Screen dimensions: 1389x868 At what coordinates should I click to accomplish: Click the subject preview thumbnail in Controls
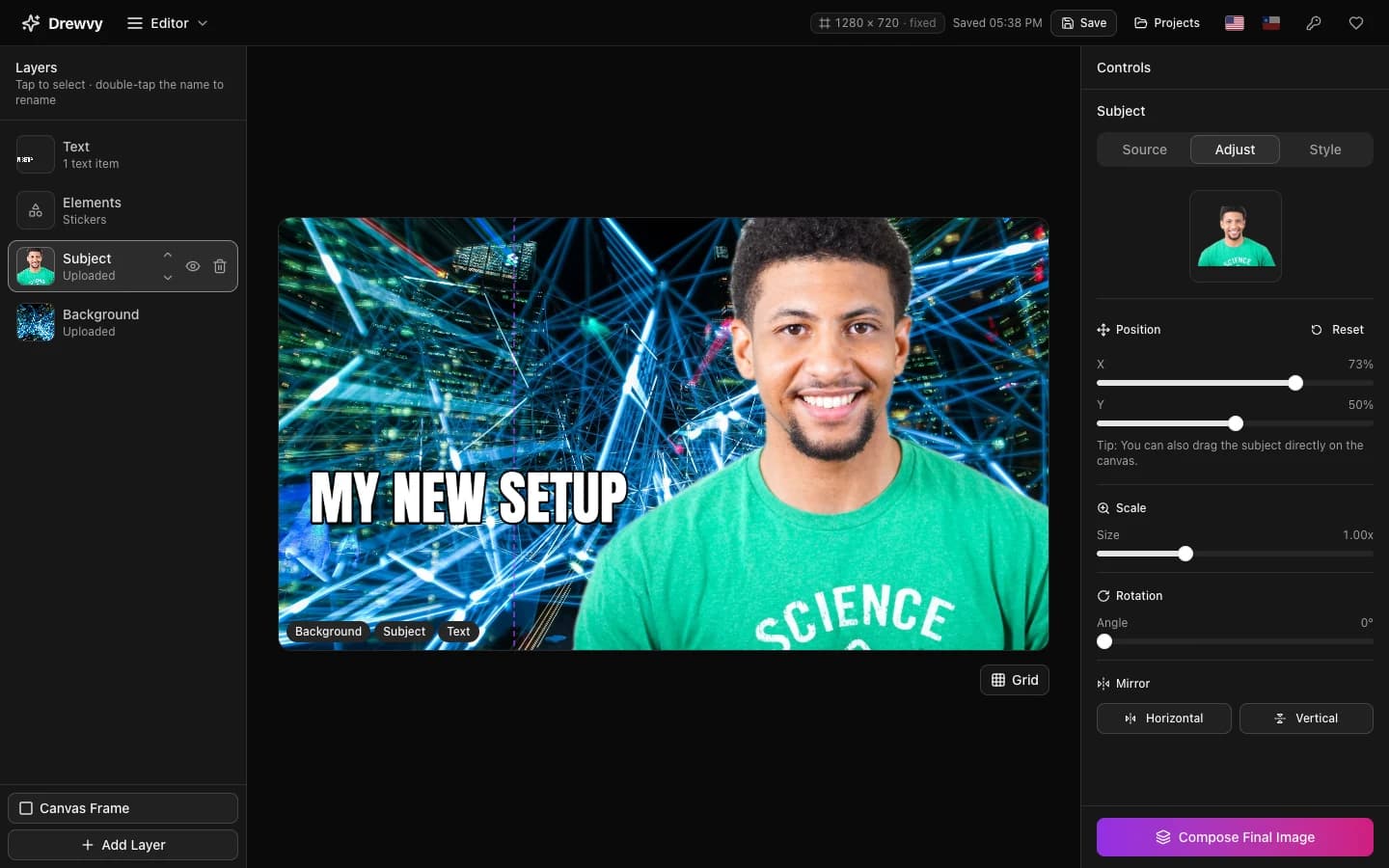click(x=1236, y=236)
